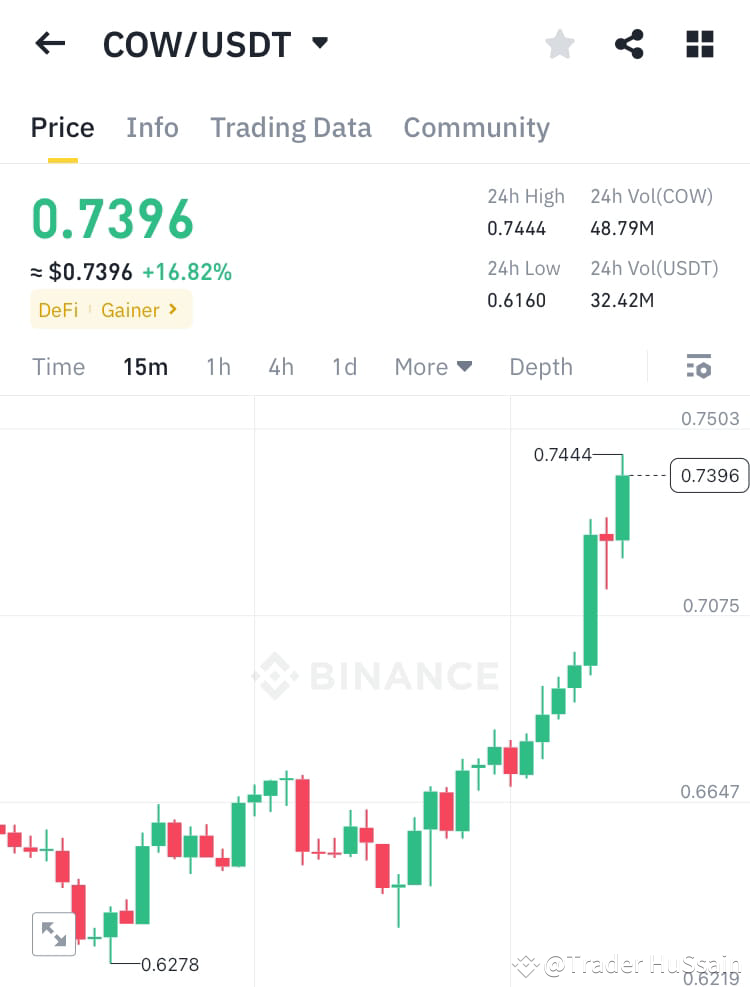Open the COW/USDT pair selector dropdown
Screen dimensions: 750x987
(x=319, y=42)
